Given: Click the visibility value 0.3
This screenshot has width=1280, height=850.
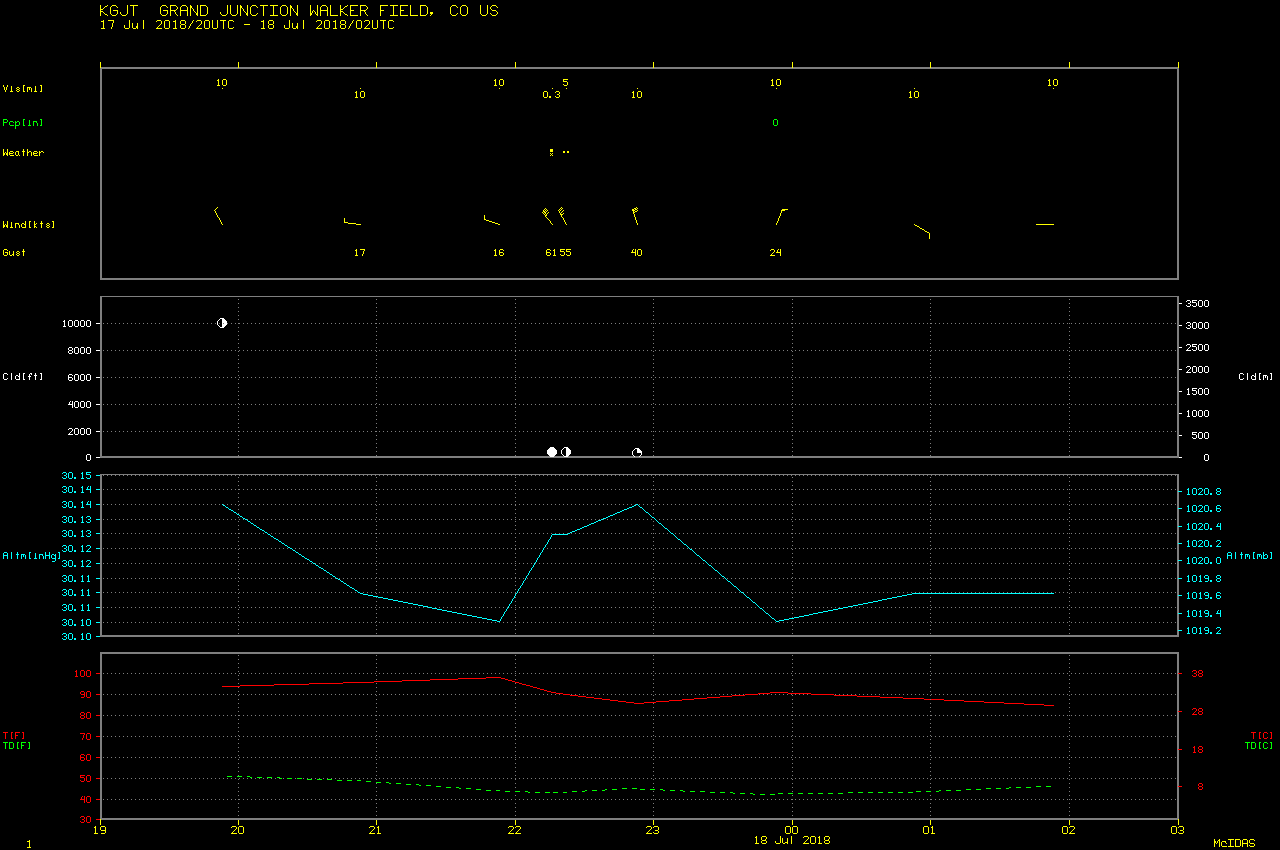Looking at the screenshot, I should tap(551, 95).
